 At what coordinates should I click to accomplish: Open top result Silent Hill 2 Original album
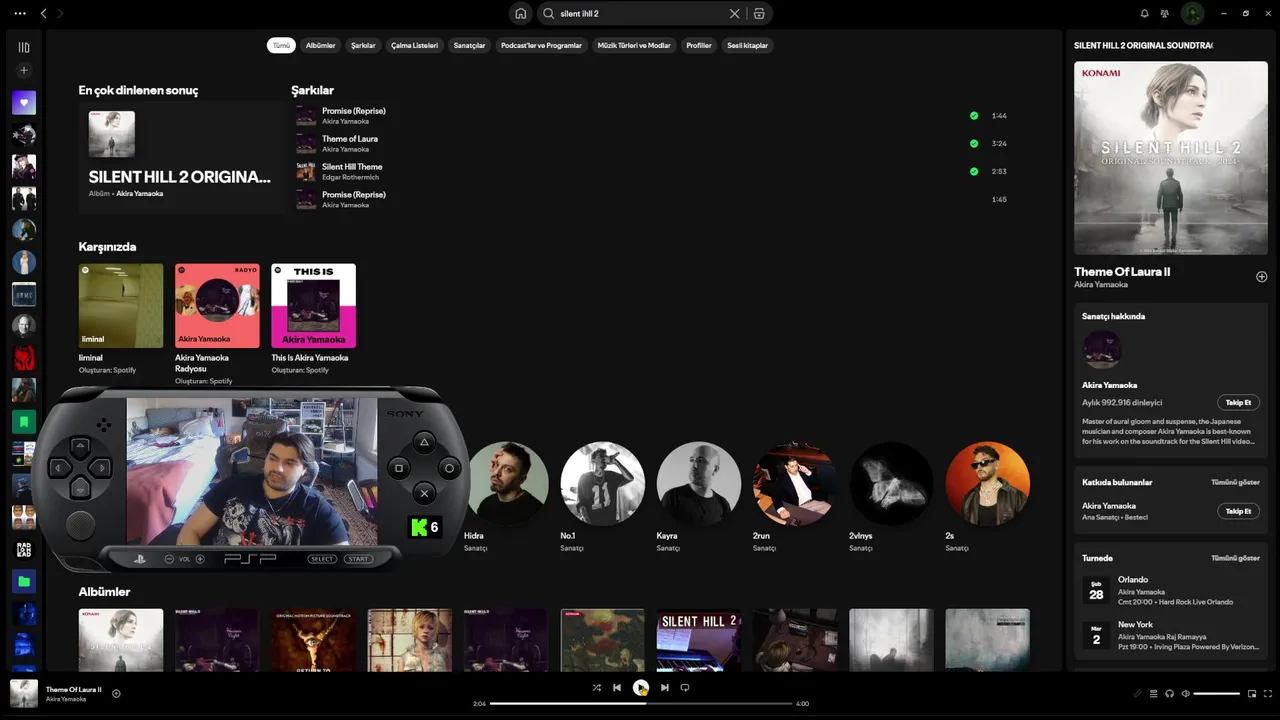click(181, 157)
